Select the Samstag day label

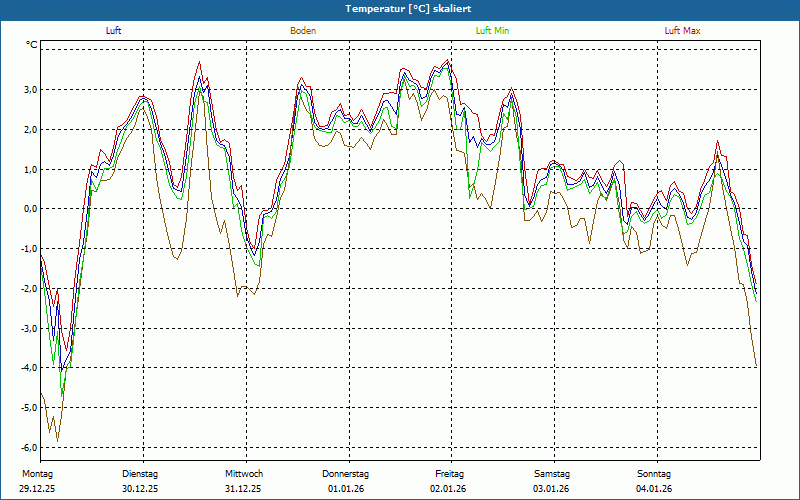click(x=552, y=474)
